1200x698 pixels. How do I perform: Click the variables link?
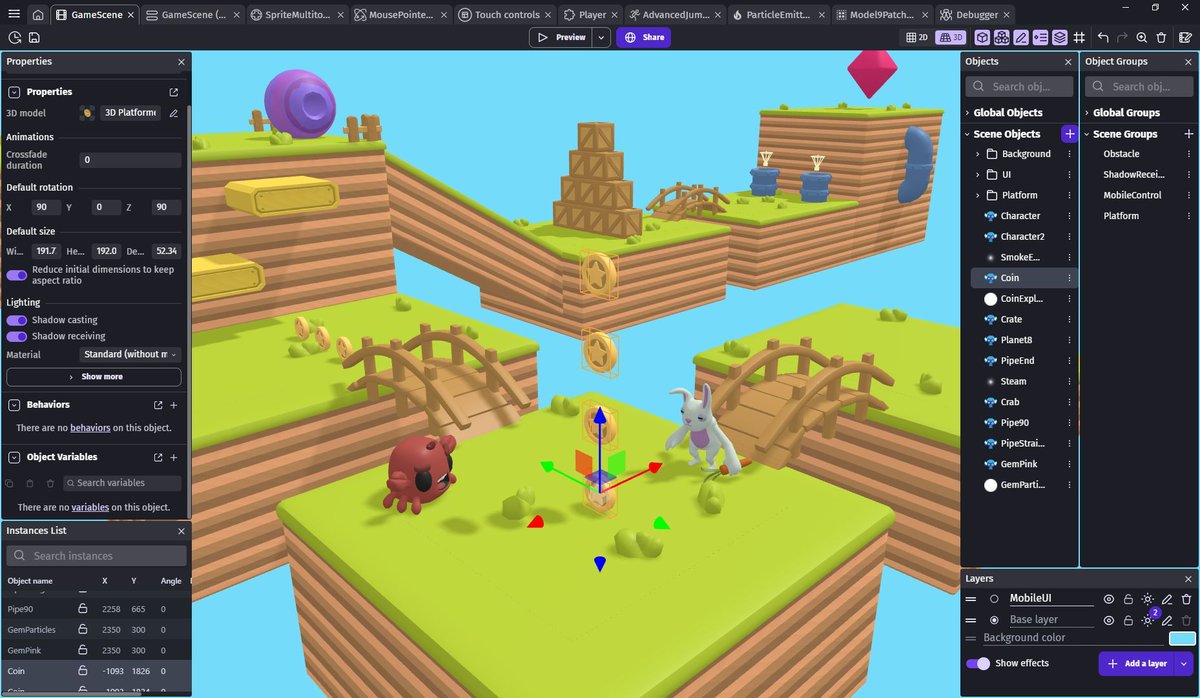click(x=90, y=507)
